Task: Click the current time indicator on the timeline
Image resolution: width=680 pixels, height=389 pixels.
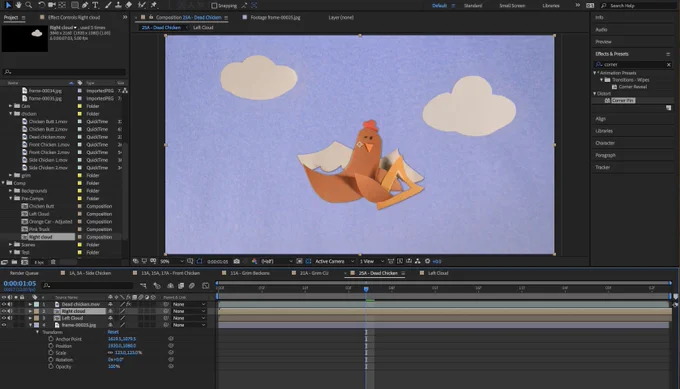Action: (366, 289)
